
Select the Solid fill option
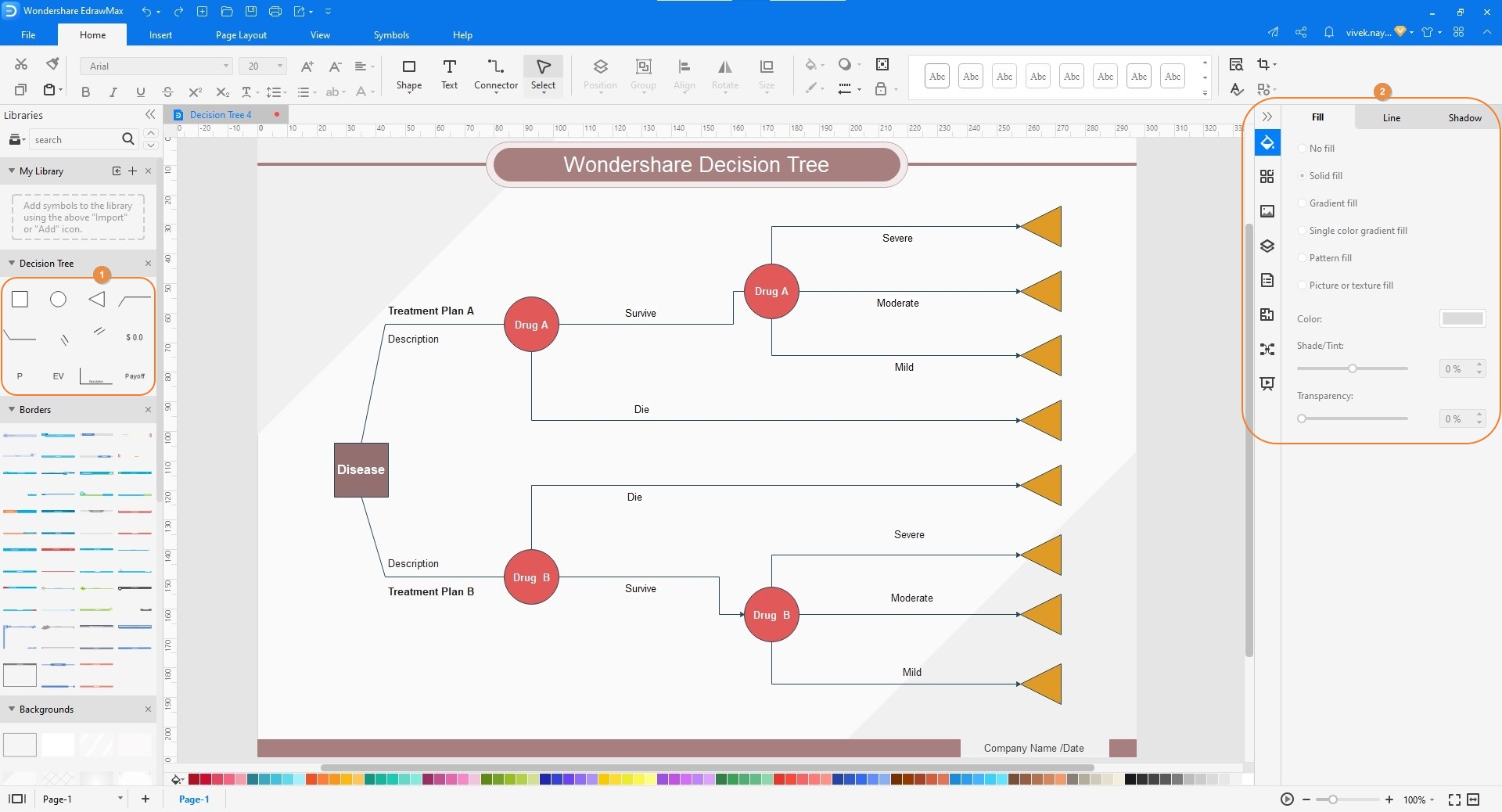click(x=1321, y=176)
